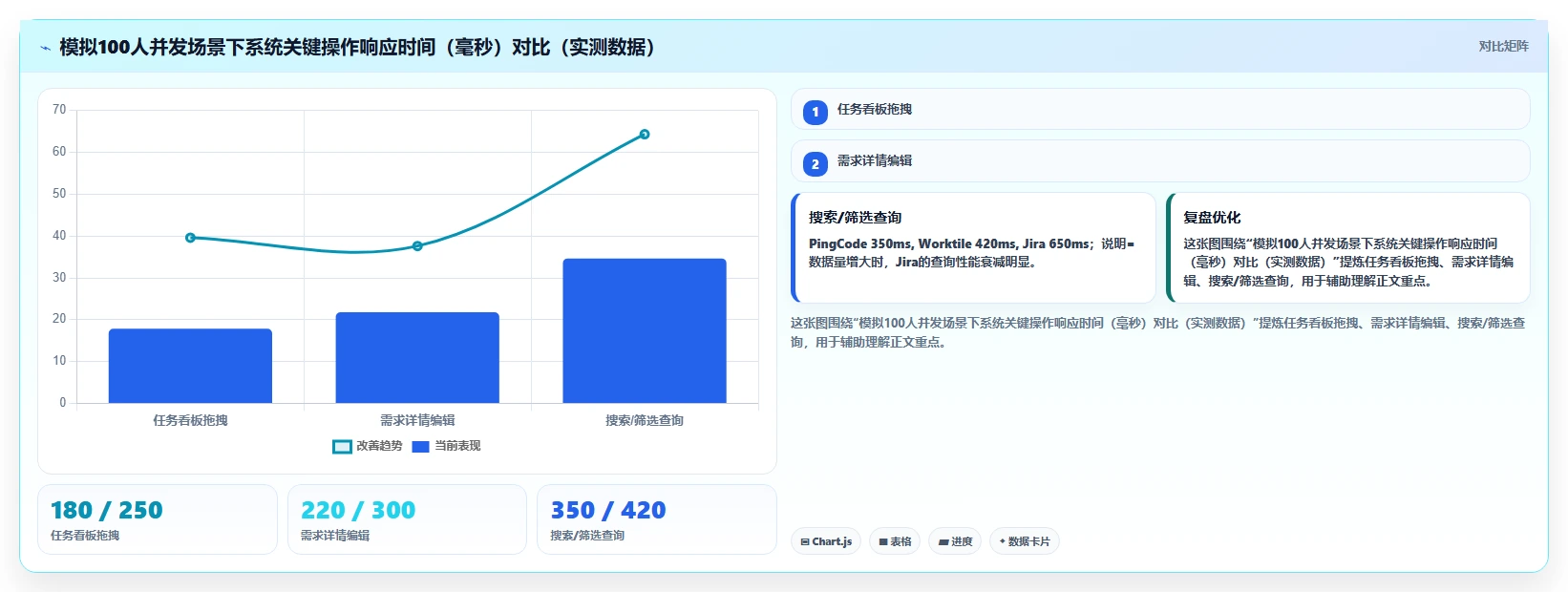The width and height of the screenshot is (1568, 592).
Task: Click the 复盘优化 card heading
Action: point(1212,218)
